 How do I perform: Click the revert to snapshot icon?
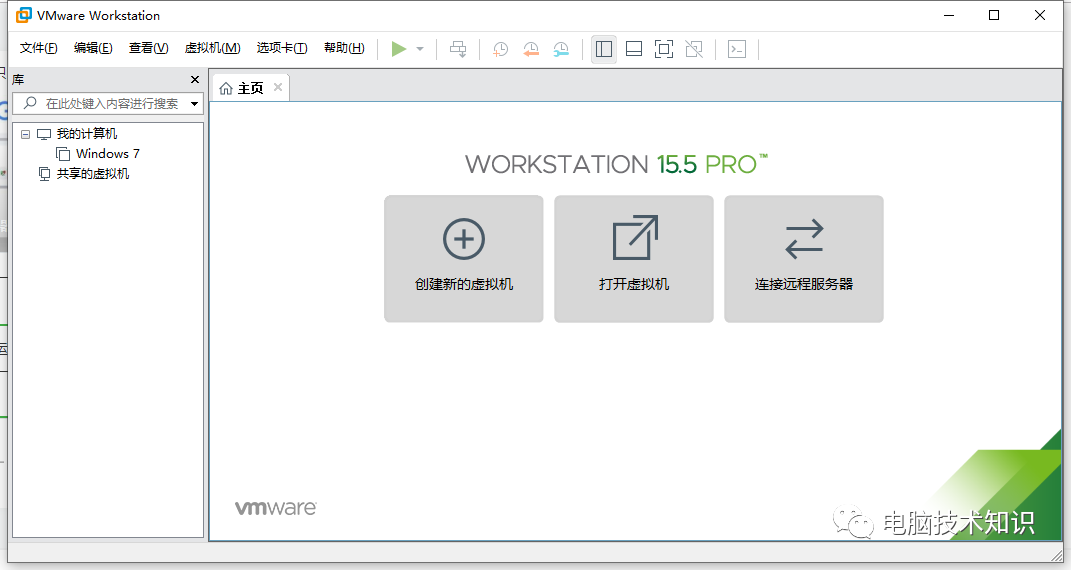(531, 49)
